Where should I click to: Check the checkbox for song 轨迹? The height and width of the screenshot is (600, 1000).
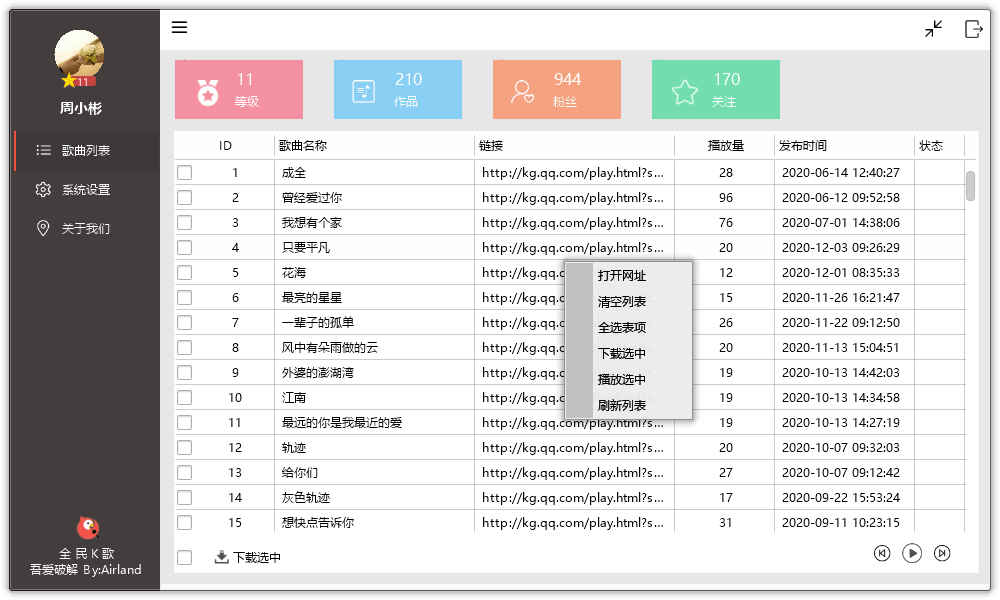183,447
